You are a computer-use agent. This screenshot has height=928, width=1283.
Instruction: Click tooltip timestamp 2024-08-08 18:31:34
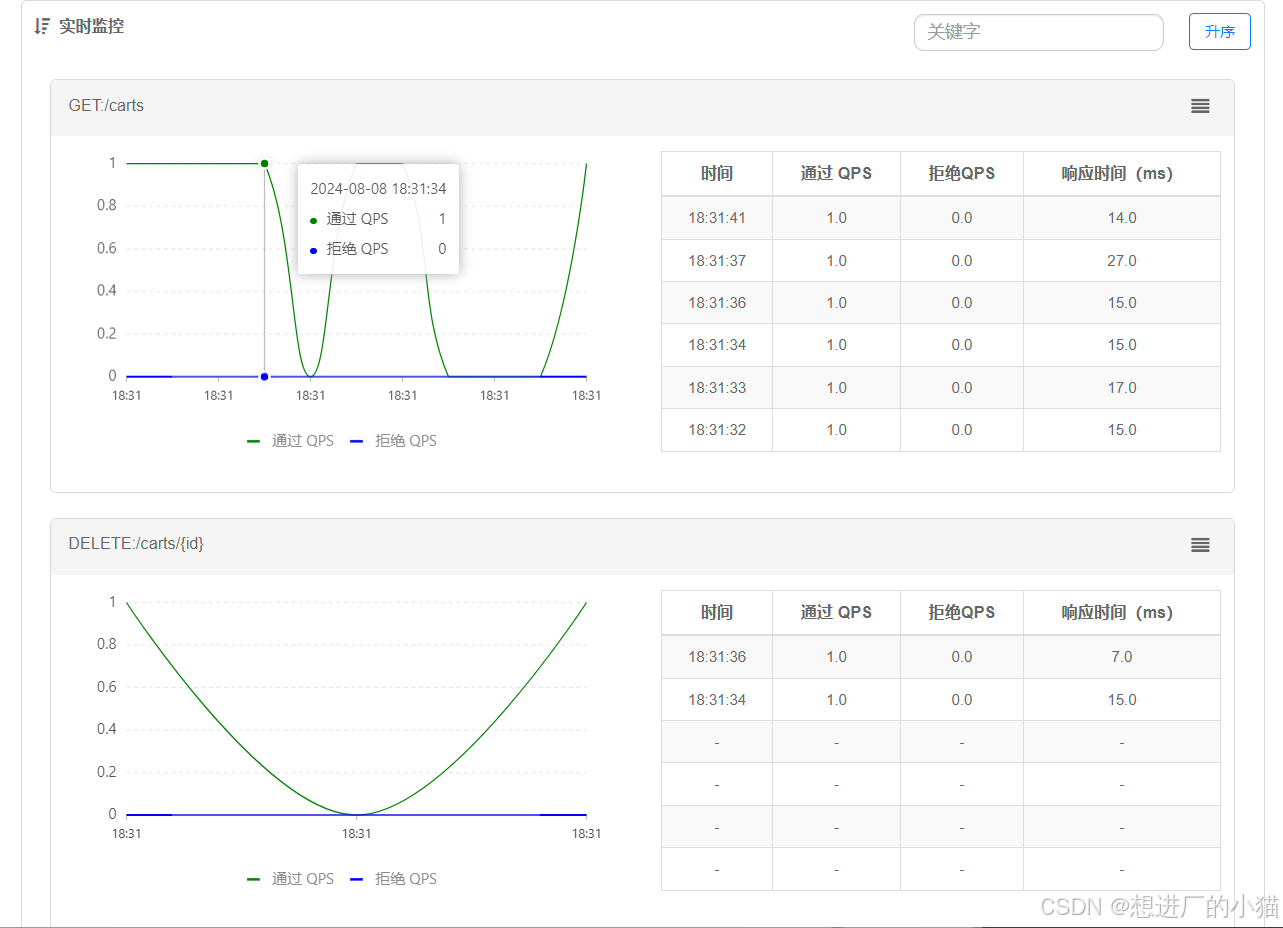pos(378,188)
